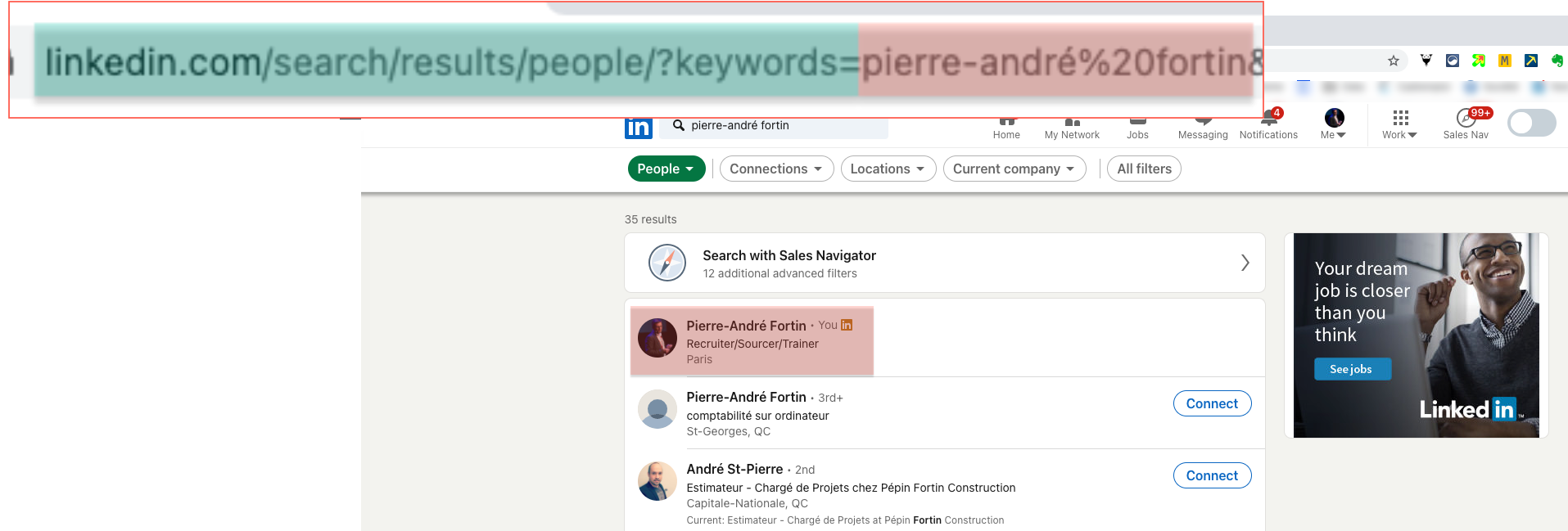Click "comptabilité sur ordinateur" headline text

(x=757, y=416)
